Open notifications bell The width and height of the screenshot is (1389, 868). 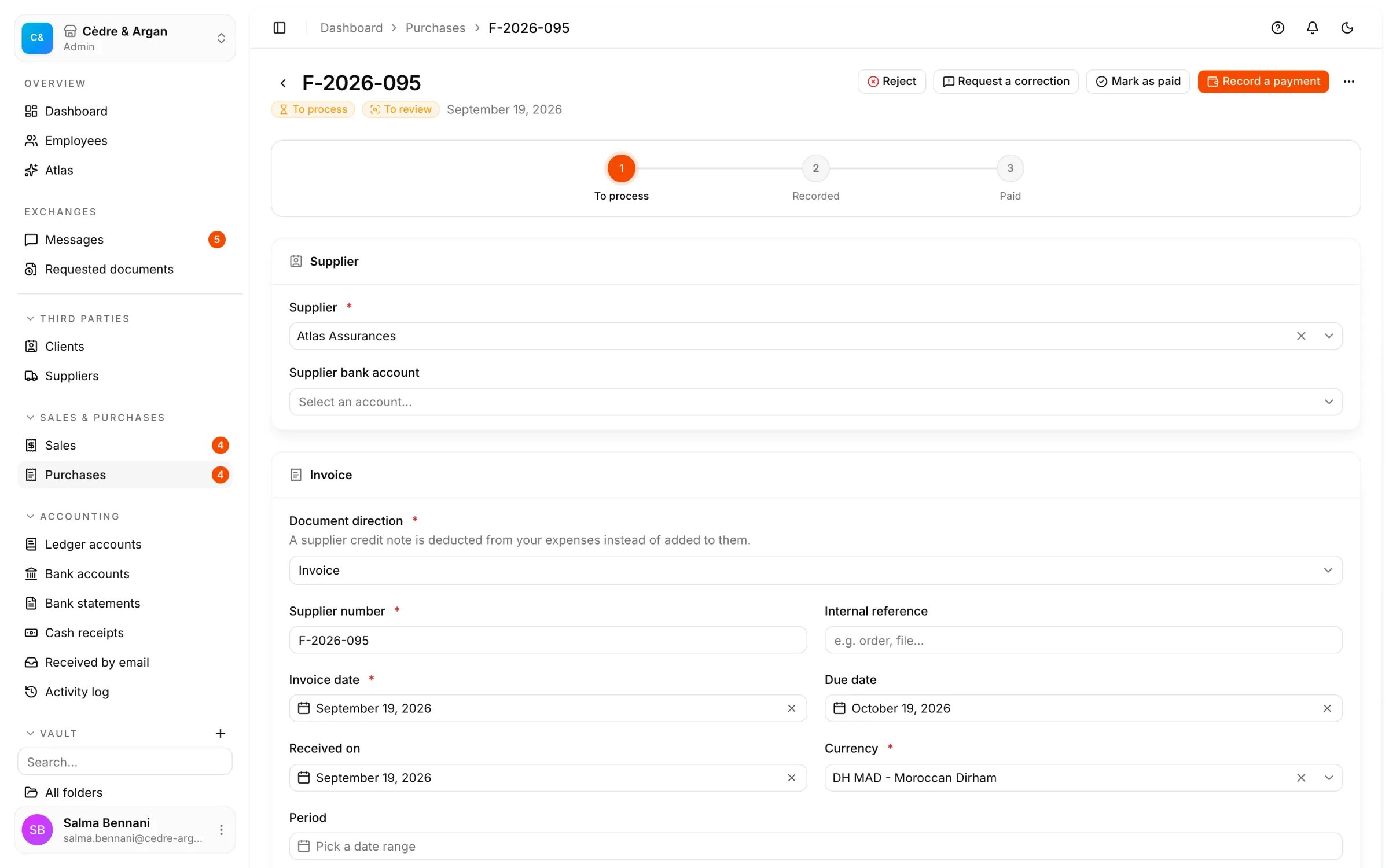click(1312, 28)
